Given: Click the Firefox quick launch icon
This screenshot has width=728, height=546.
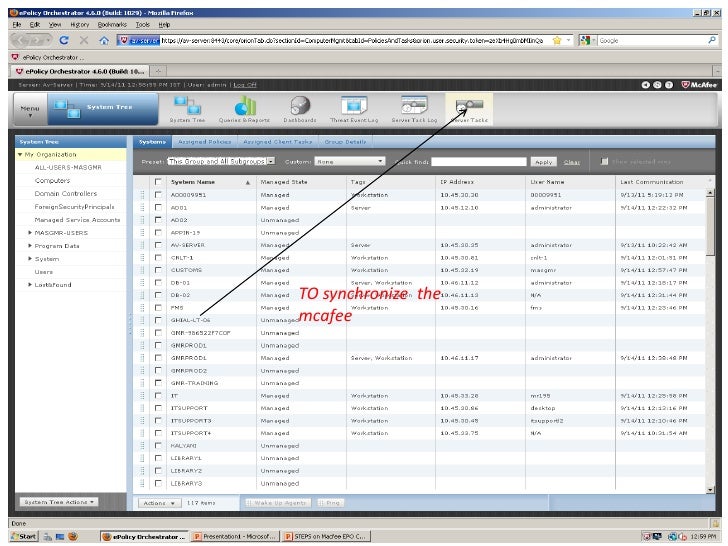Looking at the screenshot, I should click(73, 536).
